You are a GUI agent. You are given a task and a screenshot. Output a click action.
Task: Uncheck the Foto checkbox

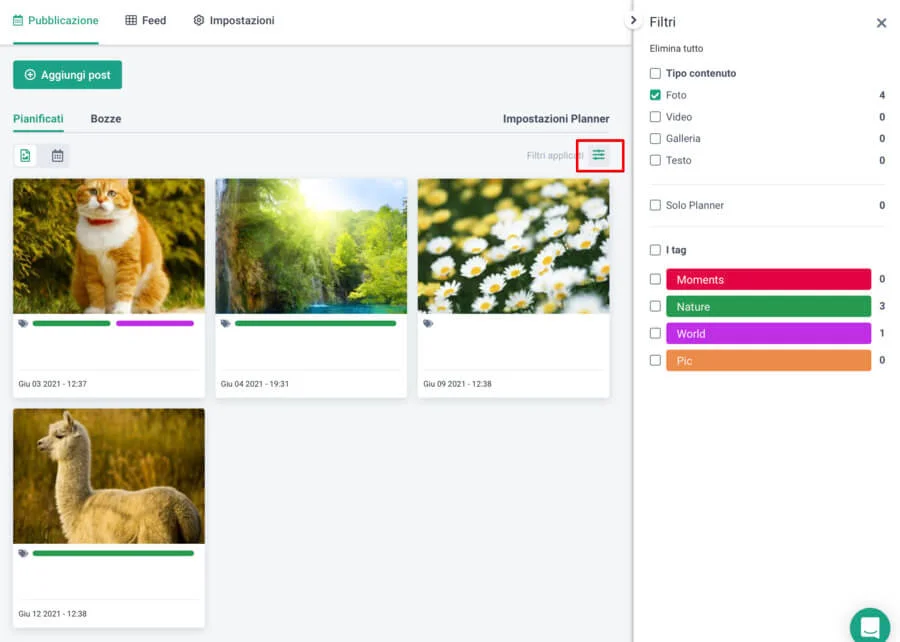pos(655,95)
